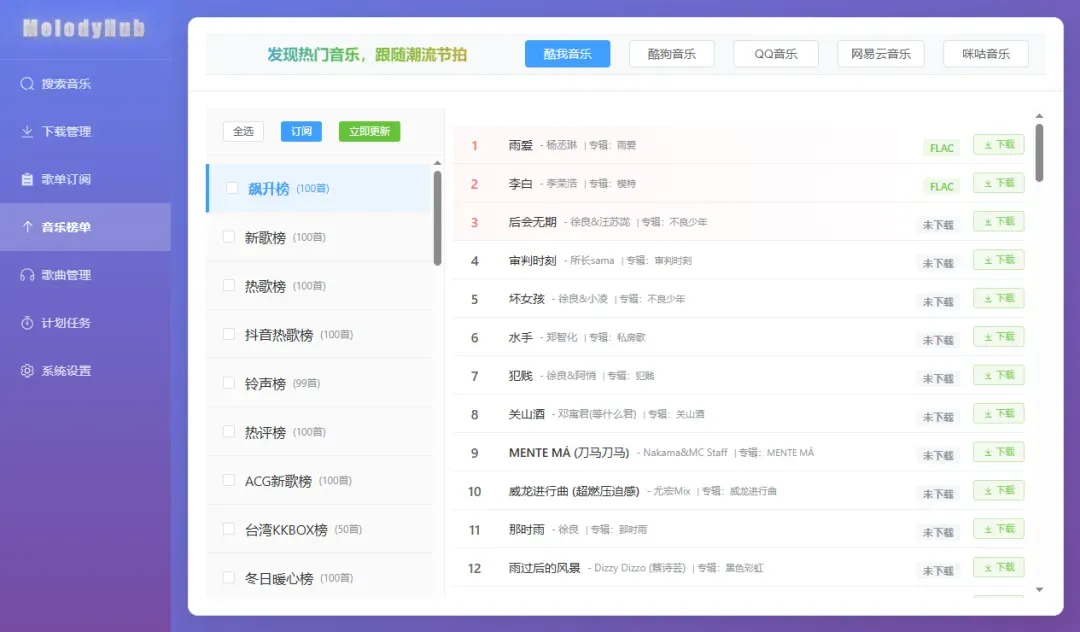
Task: Click song list scroll-up arrow
Action: pos(1039,117)
